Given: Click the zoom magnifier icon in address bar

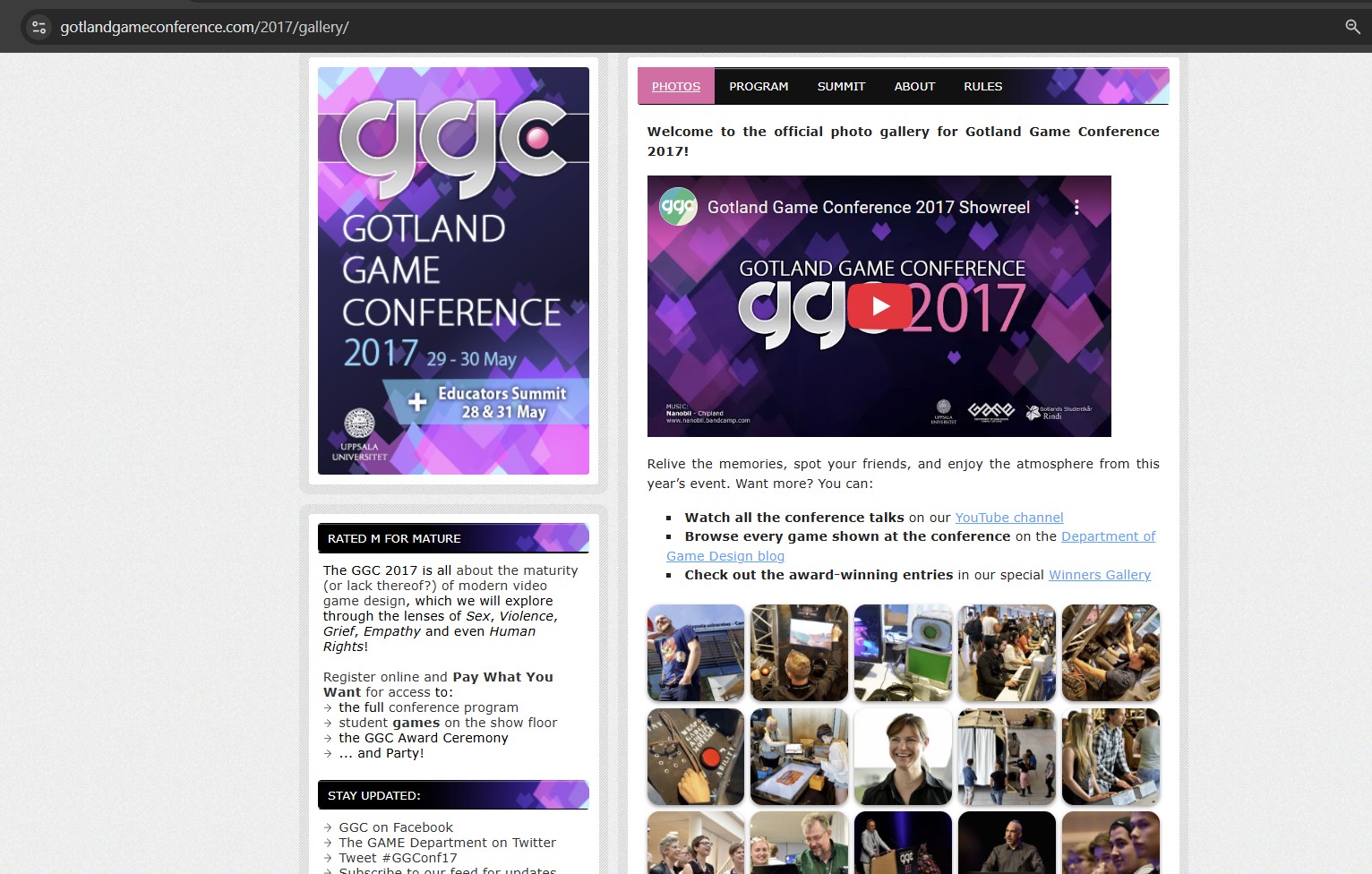Looking at the screenshot, I should (x=1352, y=27).
